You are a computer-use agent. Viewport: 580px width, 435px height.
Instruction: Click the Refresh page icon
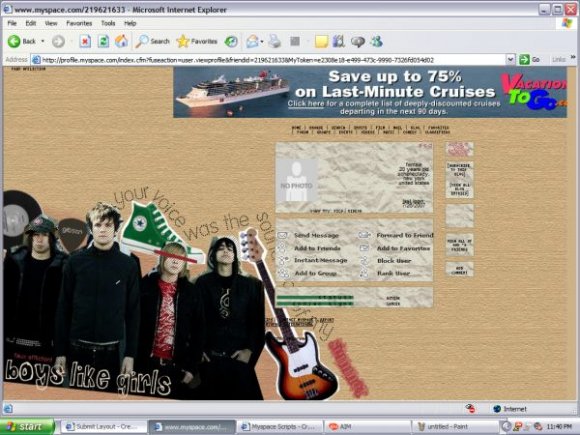click(x=103, y=41)
